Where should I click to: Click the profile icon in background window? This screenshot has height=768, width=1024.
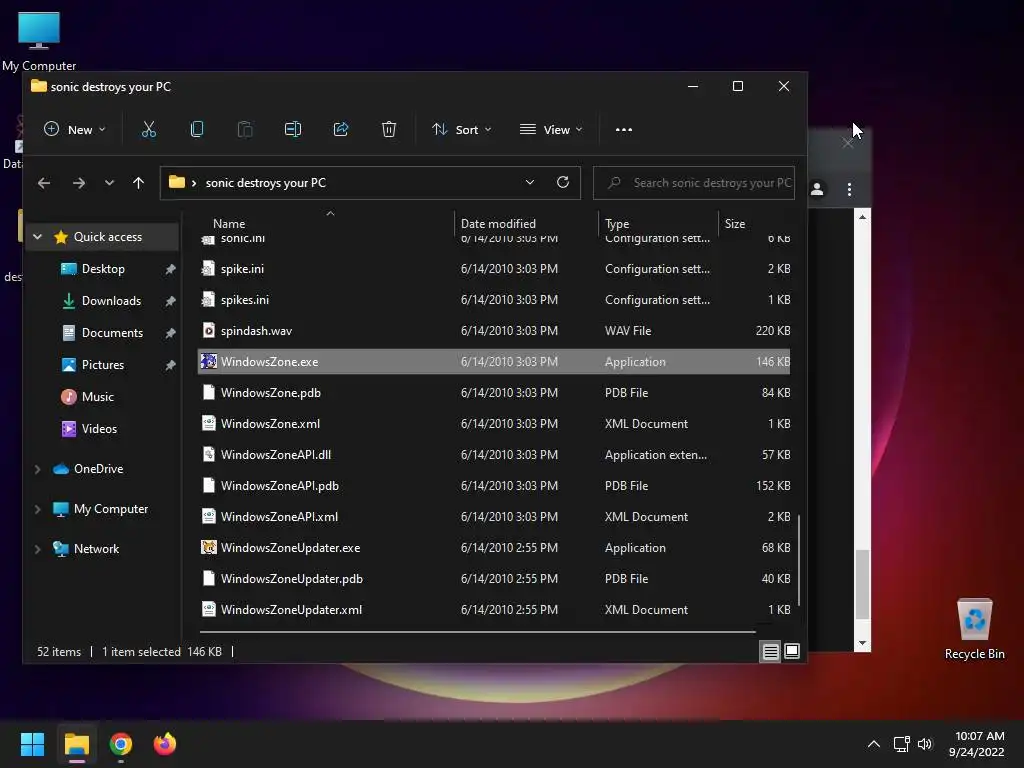click(817, 189)
